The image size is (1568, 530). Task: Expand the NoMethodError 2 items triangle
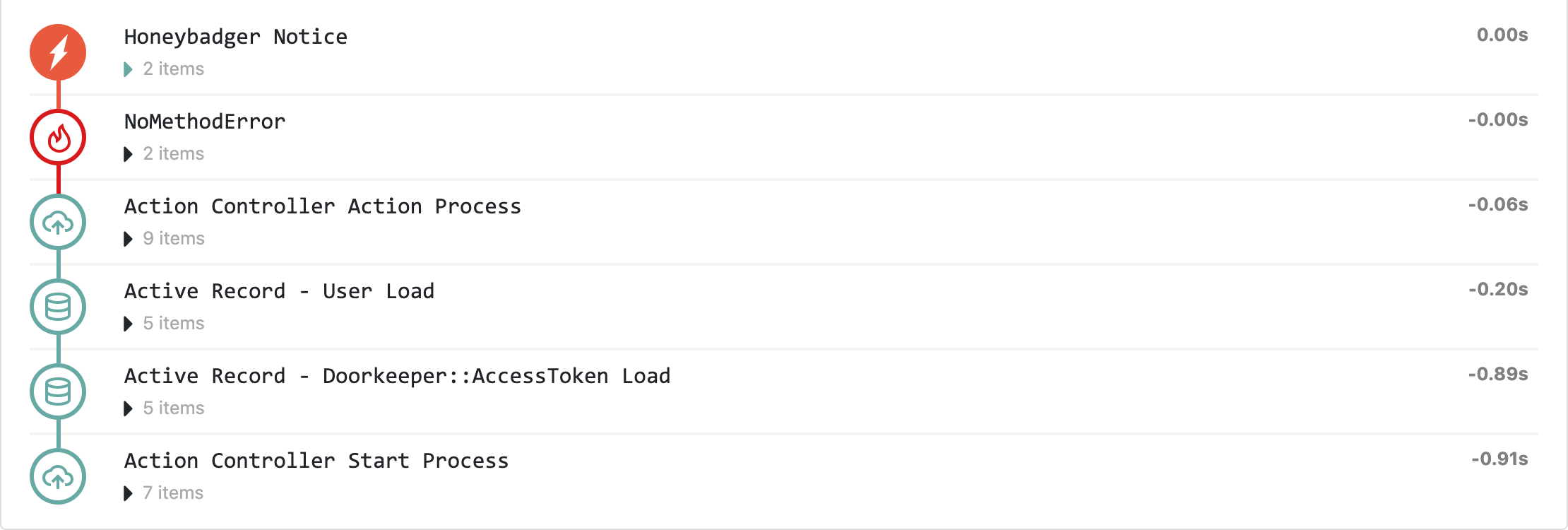pos(129,154)
